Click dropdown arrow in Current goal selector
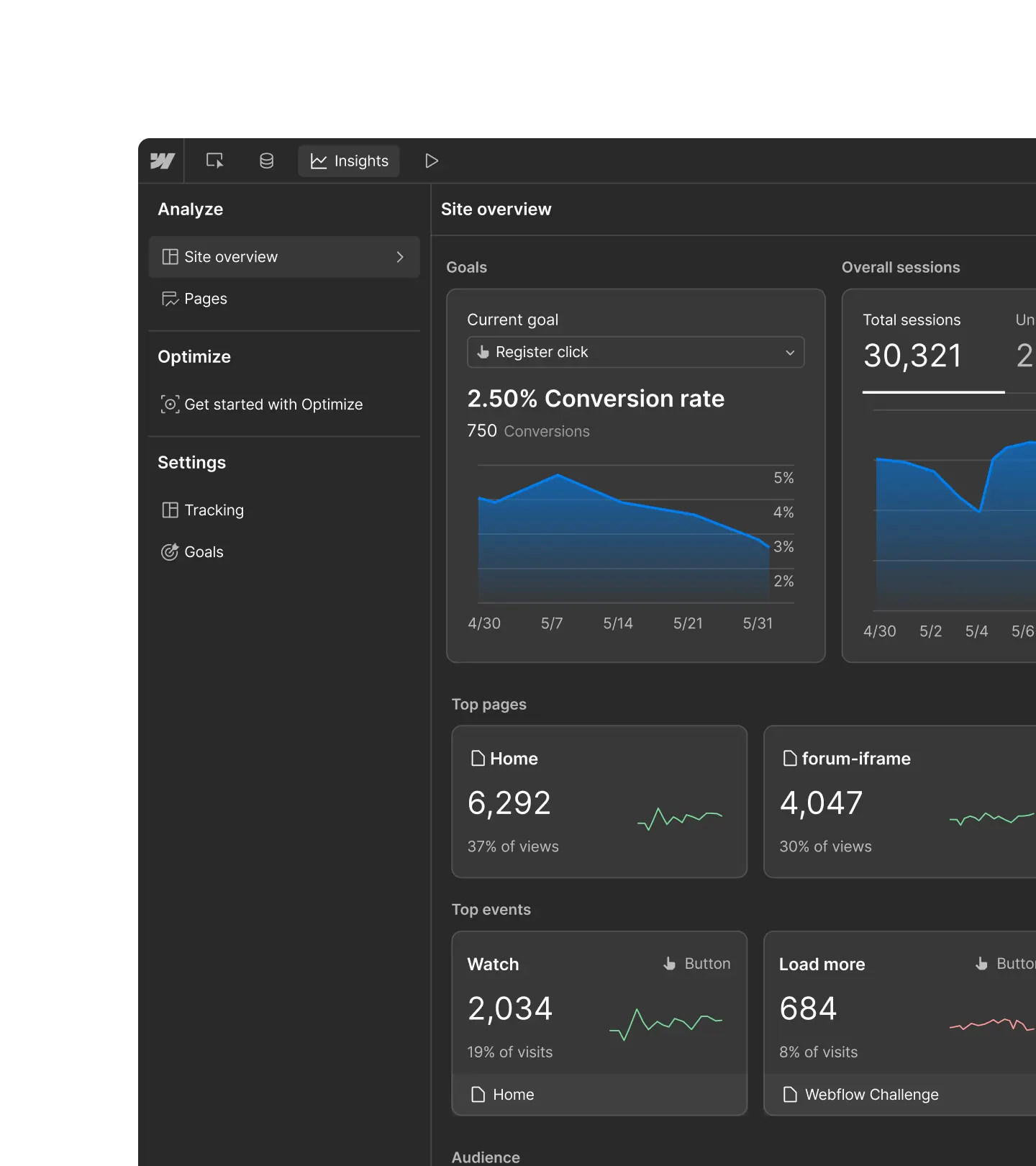The width and height of the screenshot is (1036, 1166). coord(790,353)
